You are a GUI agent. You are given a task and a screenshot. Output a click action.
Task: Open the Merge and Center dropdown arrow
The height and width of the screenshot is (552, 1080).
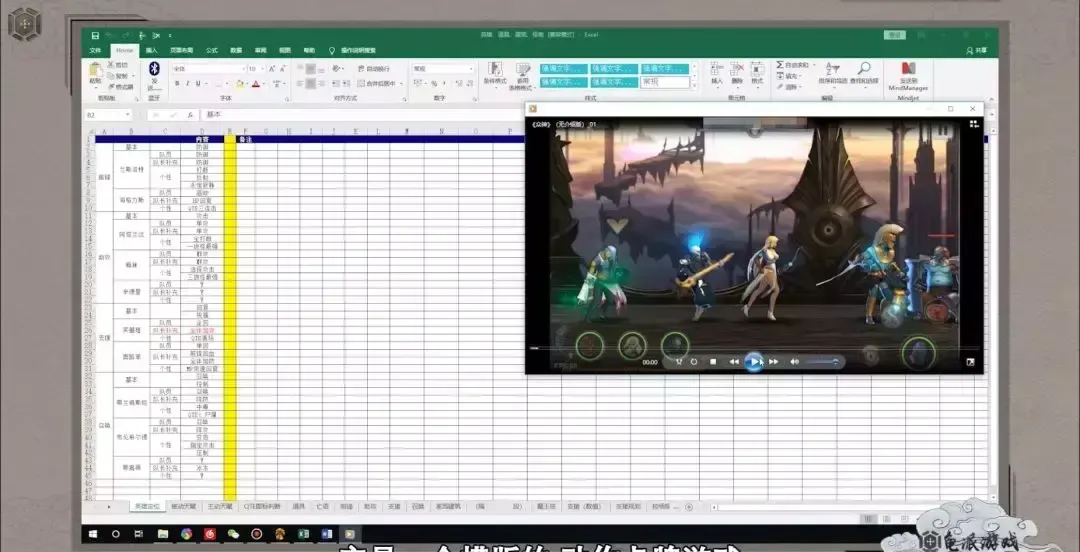[402, 83]
